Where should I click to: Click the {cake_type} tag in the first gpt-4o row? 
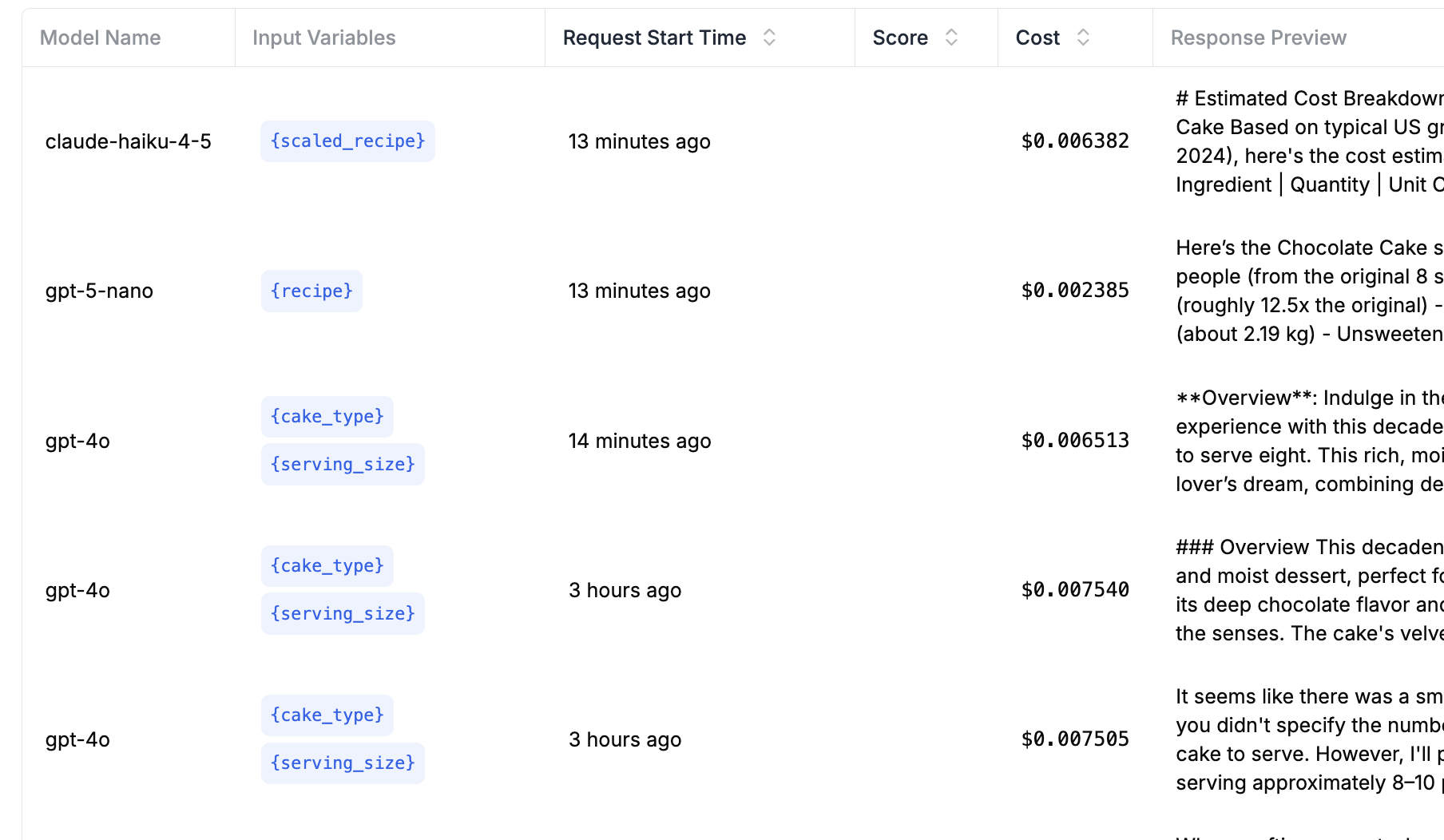(x=327, y=416)
